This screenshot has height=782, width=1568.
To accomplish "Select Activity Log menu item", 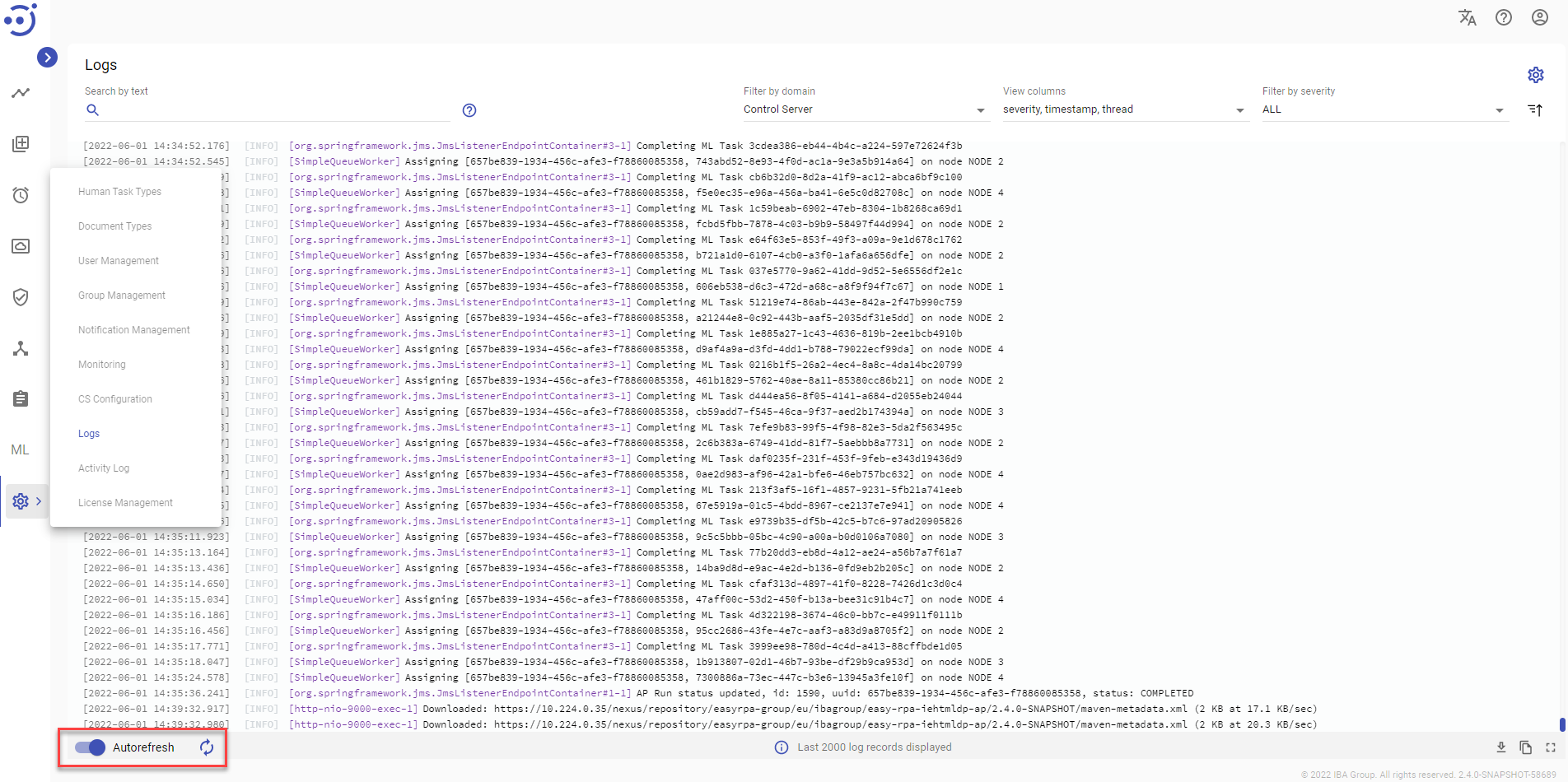I will (x=104, y=468).
